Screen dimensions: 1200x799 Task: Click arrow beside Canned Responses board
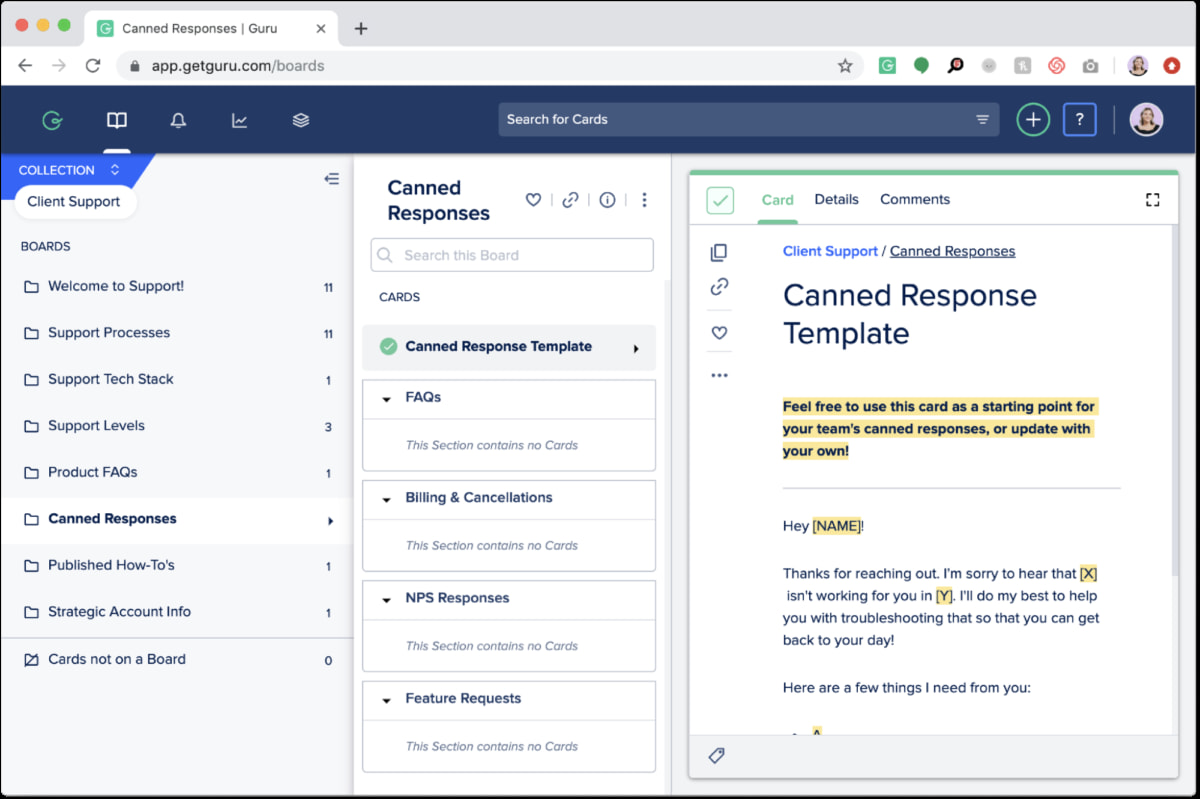click(331, 521)
